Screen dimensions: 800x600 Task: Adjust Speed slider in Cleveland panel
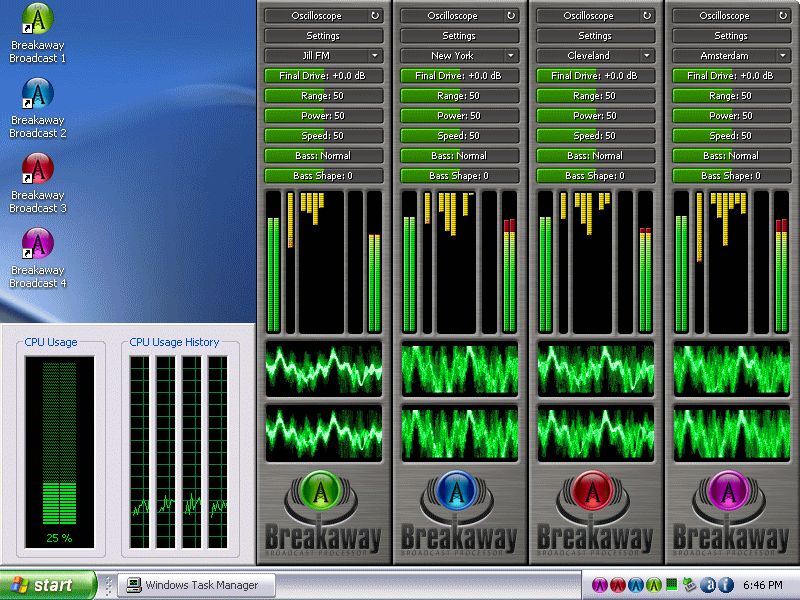595,136
